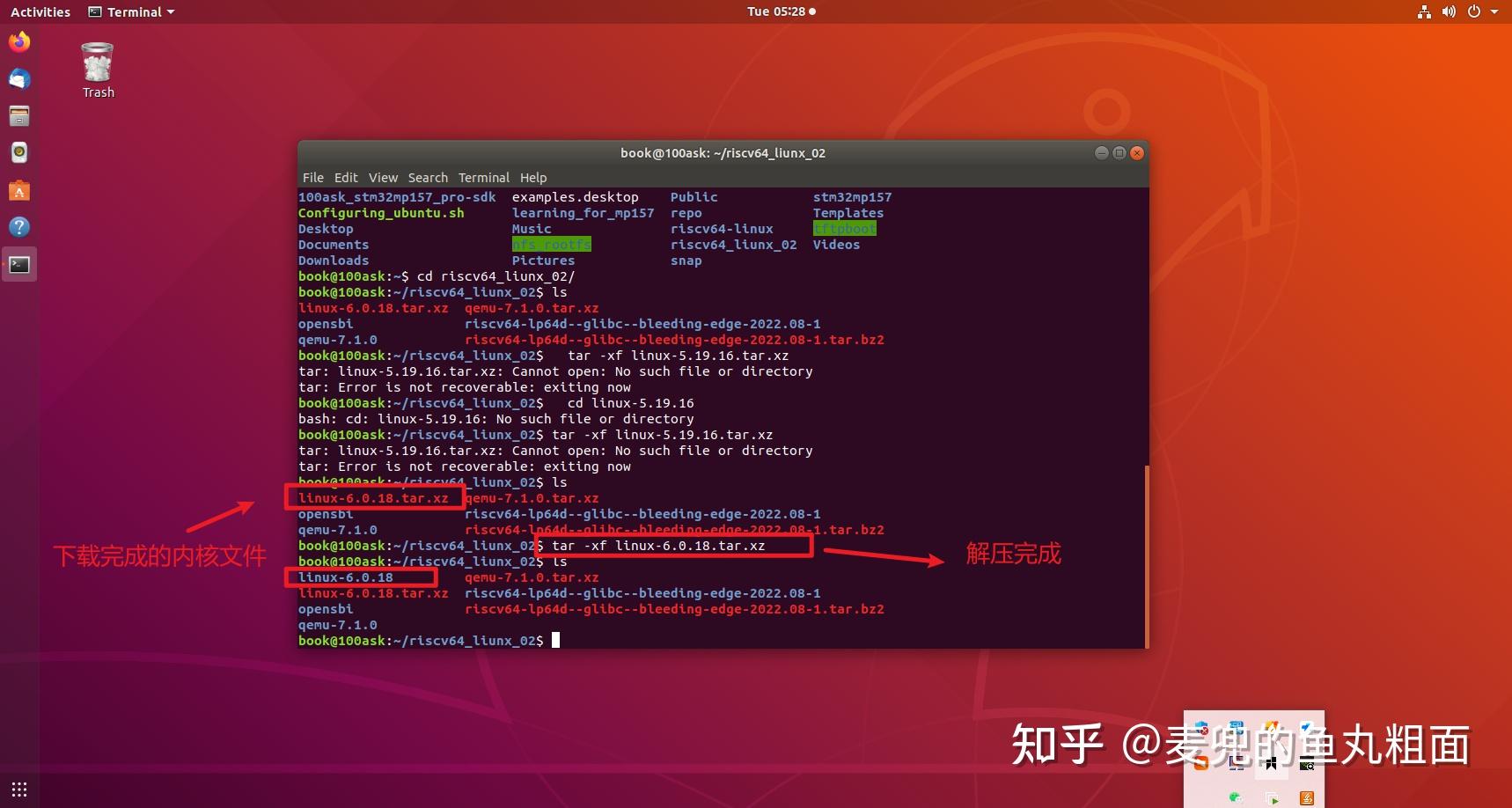Click Activities in the top bar
The image size is (1512, 808).
point(40,11)
